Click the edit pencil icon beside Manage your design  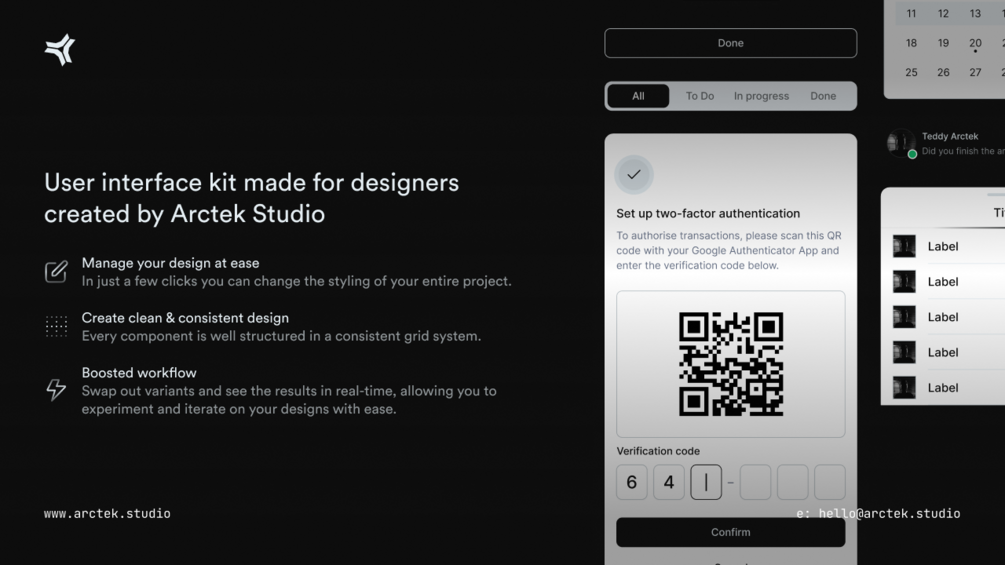(x=56, y=272)
